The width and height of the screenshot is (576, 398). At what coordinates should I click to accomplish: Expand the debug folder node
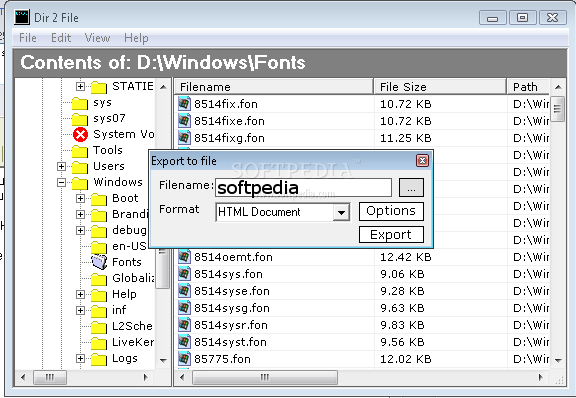(80, 230)
